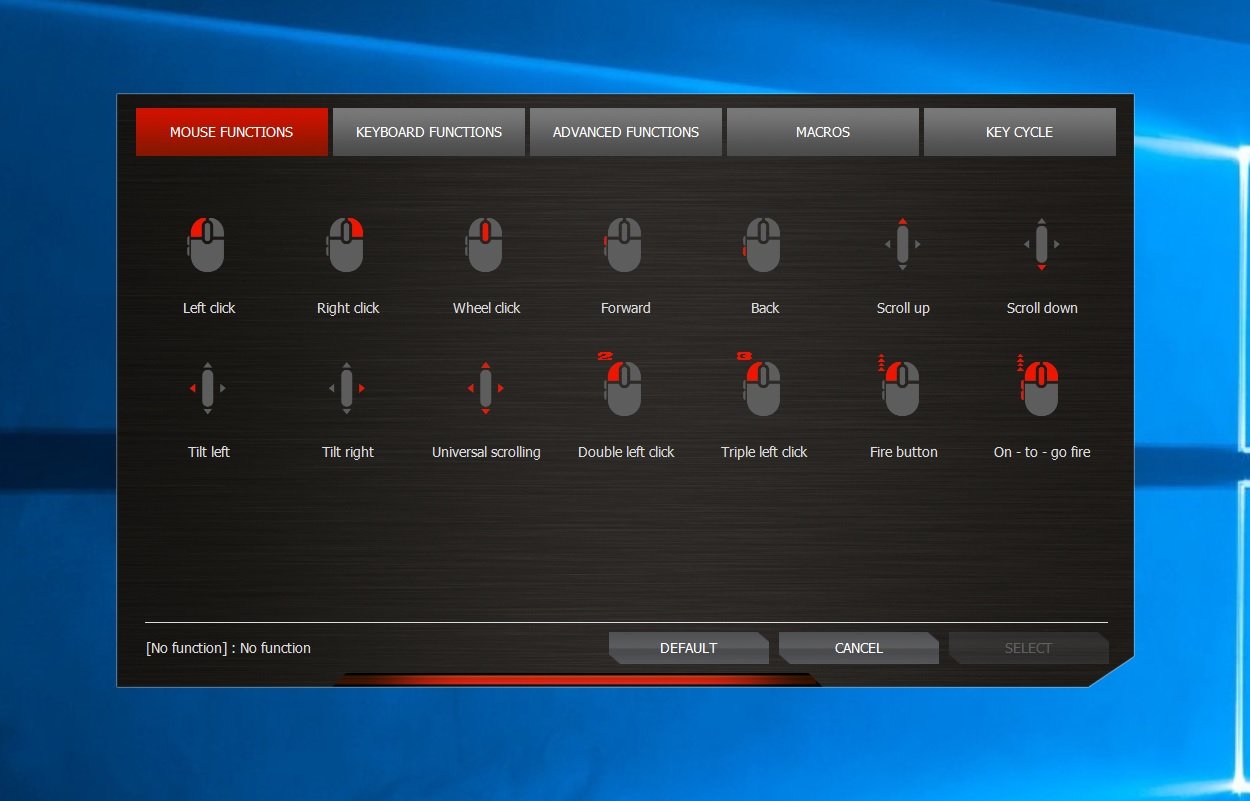This screenshot has height=801, width=1250.
Task: Switch to the Keyboard Functions tab
Action: [429, 132]
